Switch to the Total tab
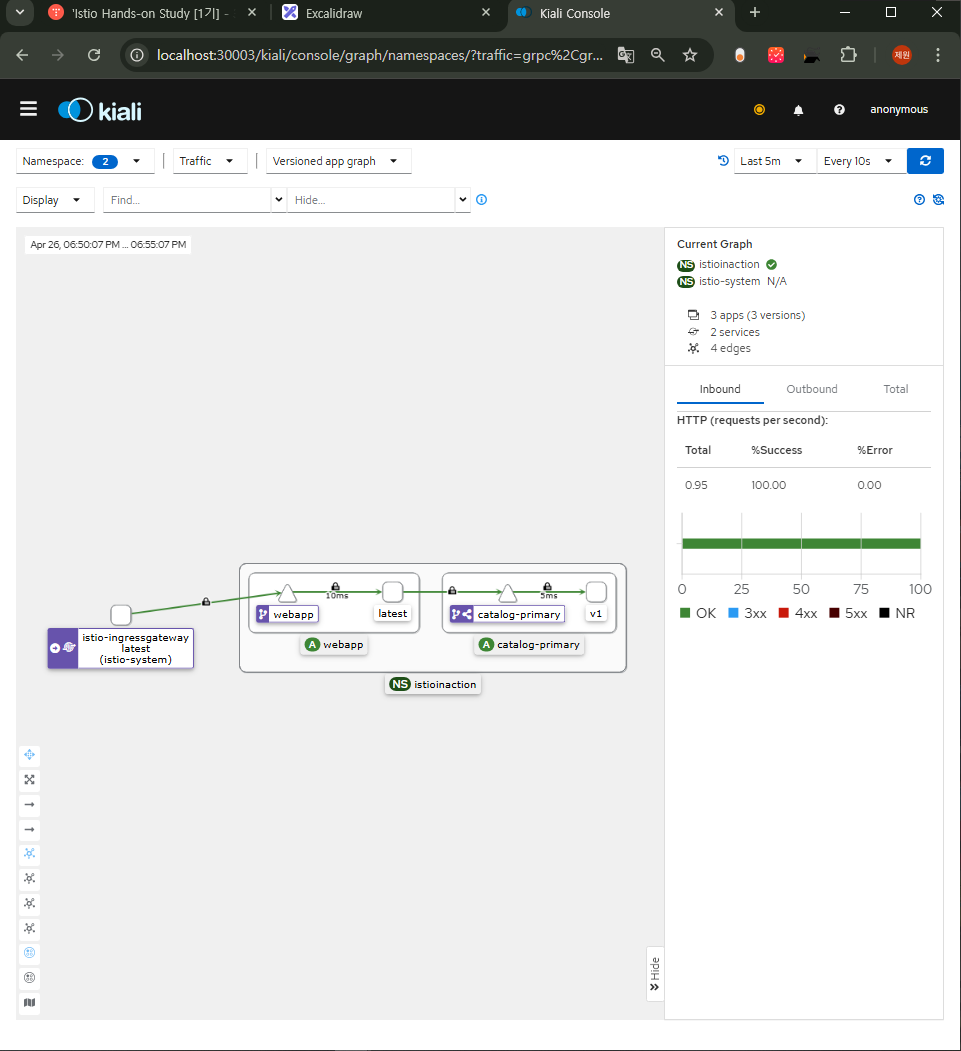 (x=895, y=389)
